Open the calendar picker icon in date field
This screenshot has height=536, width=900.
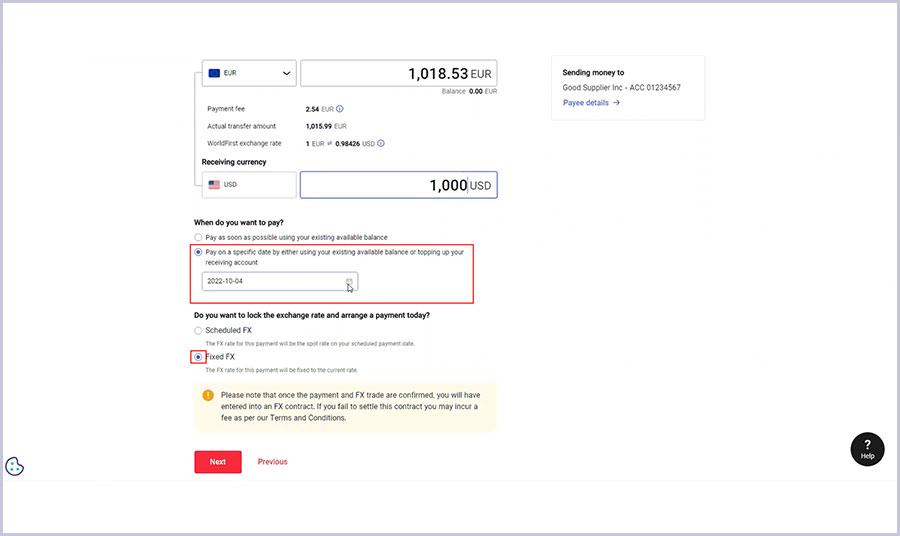click(349, 282)
